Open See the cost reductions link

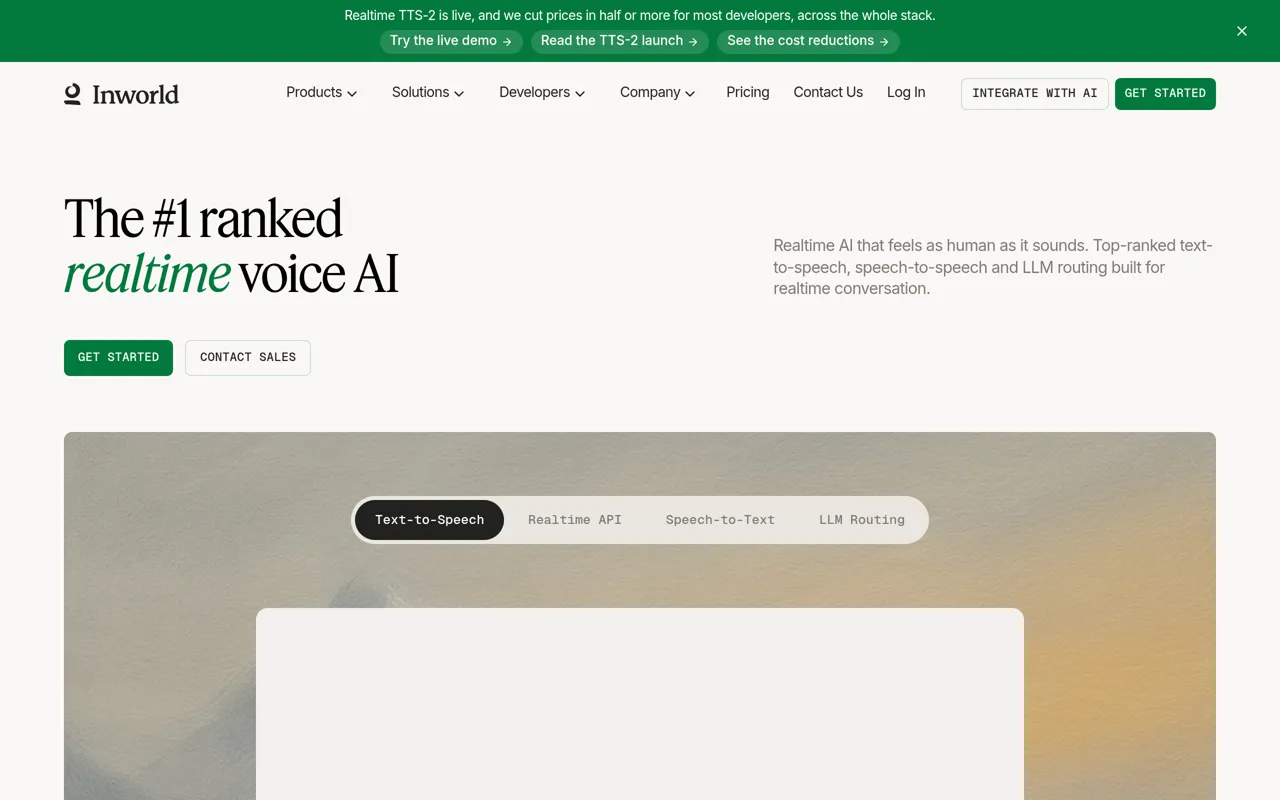pos(808,41)
